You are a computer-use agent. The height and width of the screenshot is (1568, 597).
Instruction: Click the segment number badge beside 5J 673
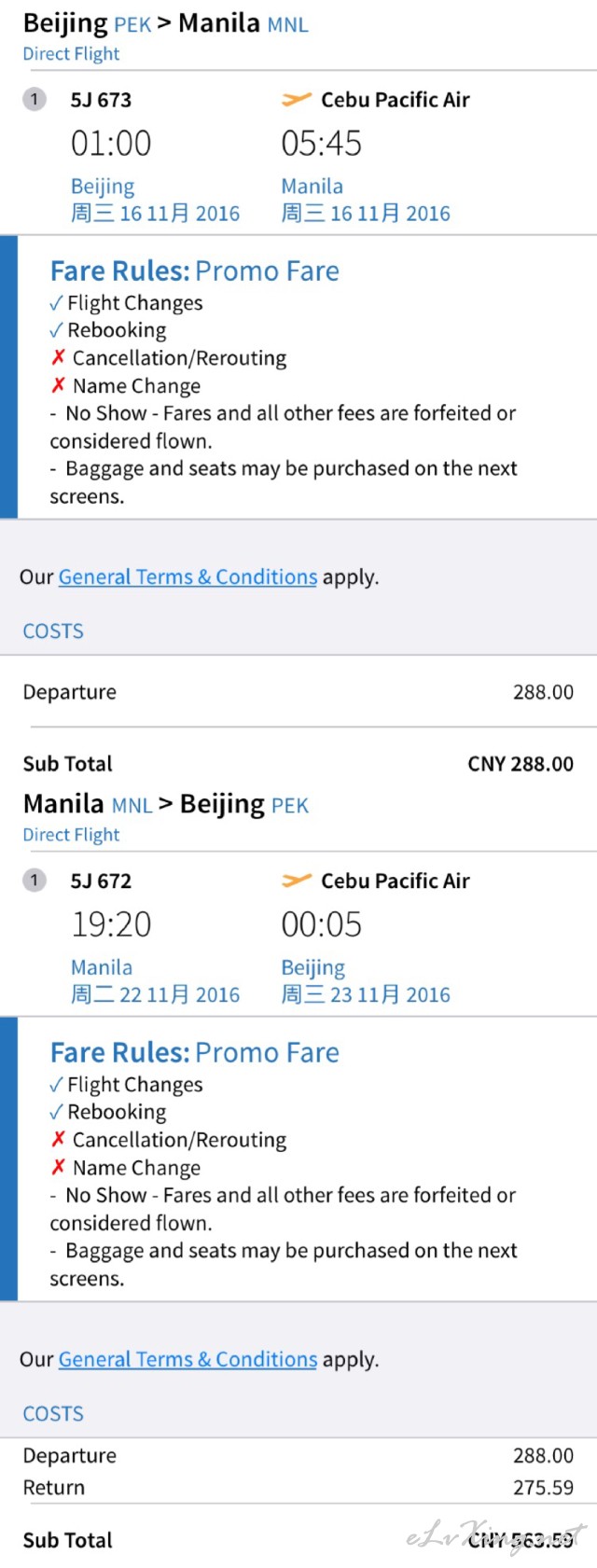tap(35, 99)
